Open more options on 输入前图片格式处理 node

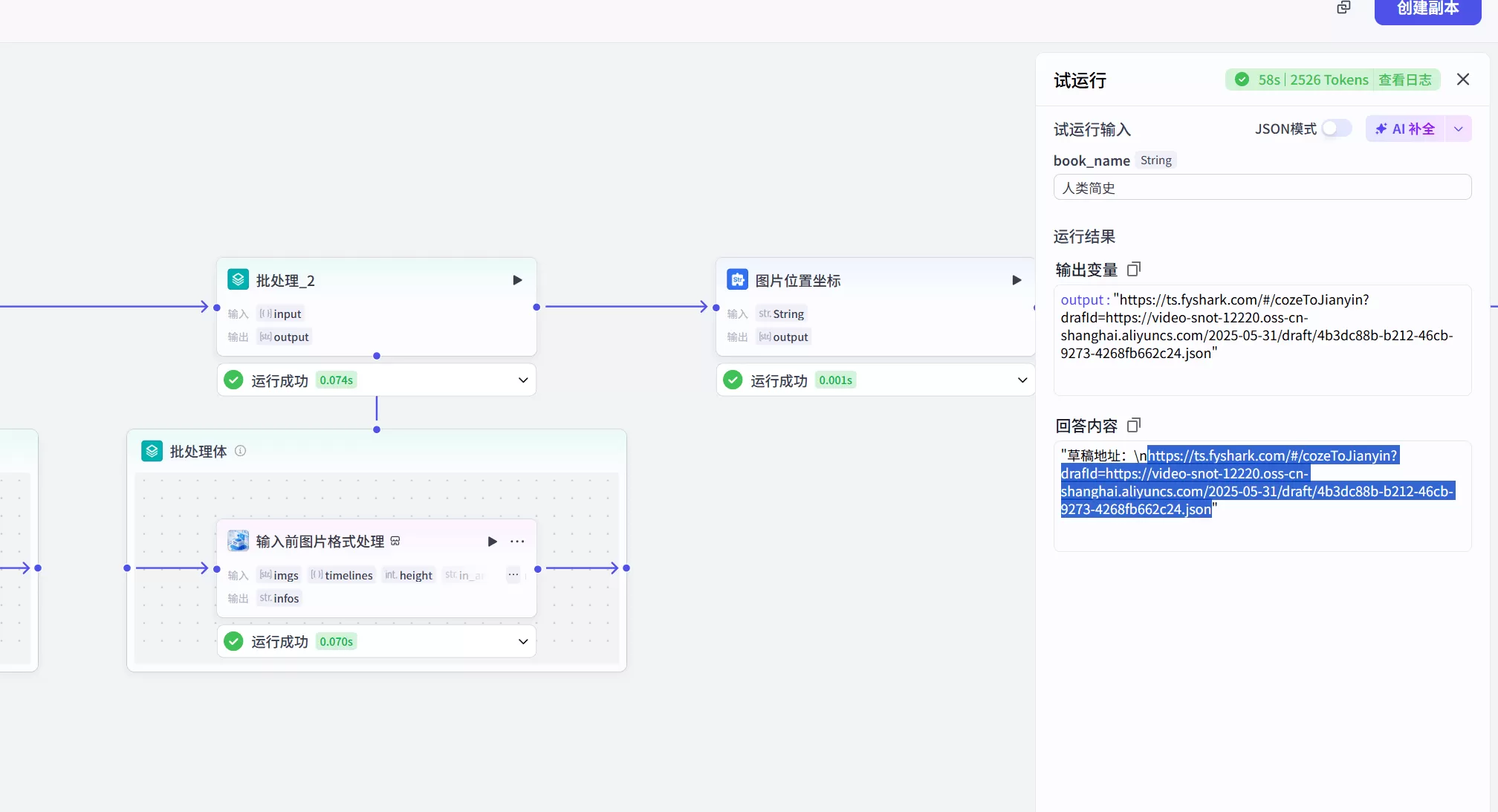517,542
